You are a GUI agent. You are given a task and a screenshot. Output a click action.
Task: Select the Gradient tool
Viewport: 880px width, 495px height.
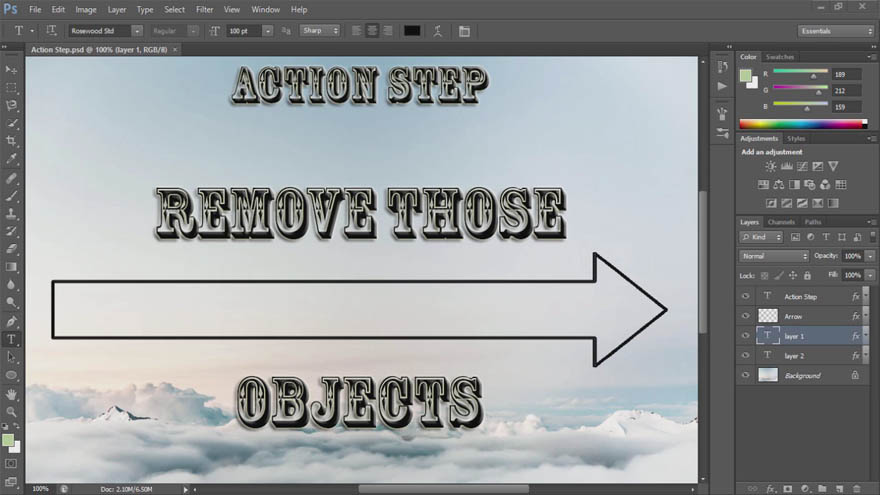11,267
